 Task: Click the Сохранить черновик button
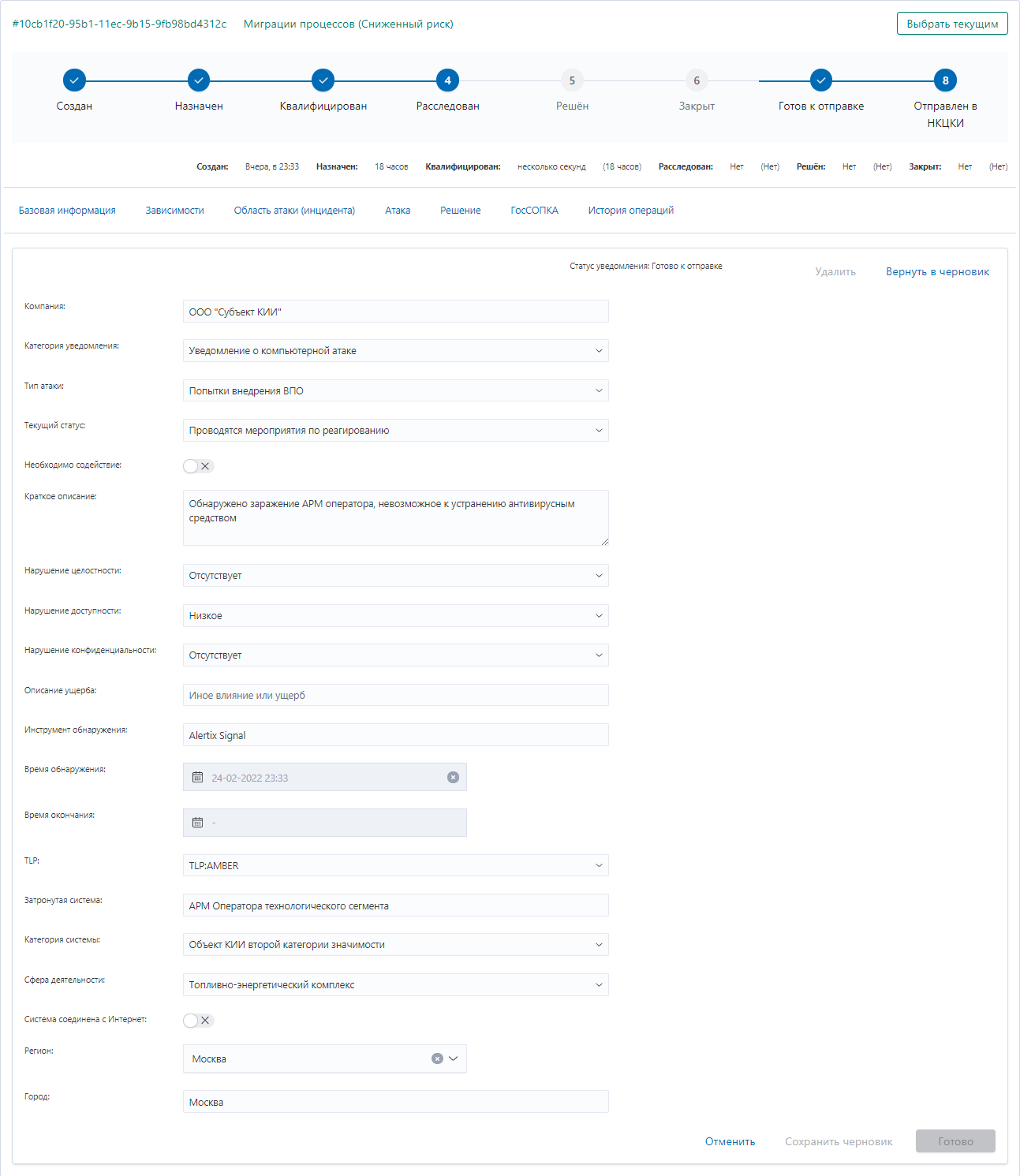(839, 1141)
